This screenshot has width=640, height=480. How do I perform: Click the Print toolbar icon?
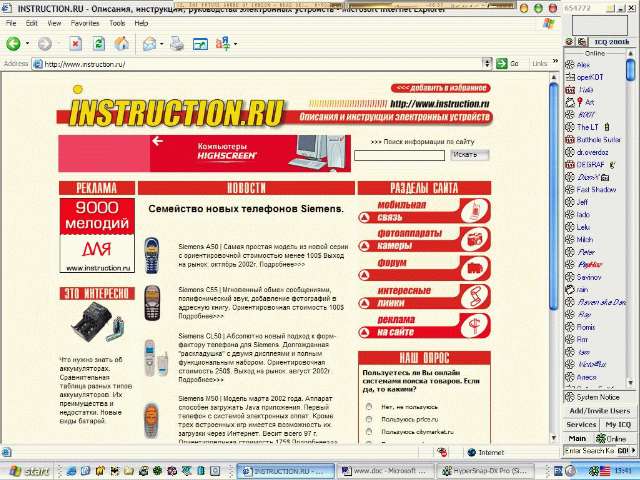tap(177, 44)
